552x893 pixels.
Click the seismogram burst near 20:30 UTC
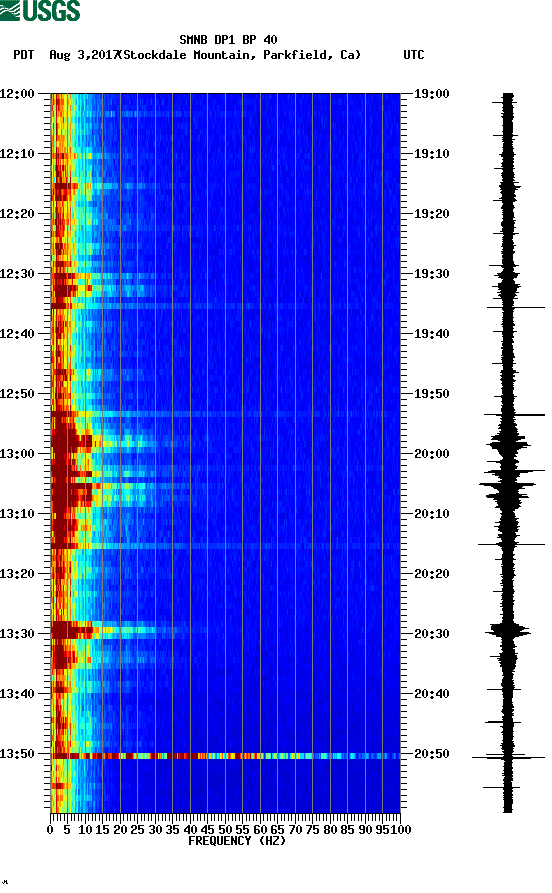click(x=508, y=630)
